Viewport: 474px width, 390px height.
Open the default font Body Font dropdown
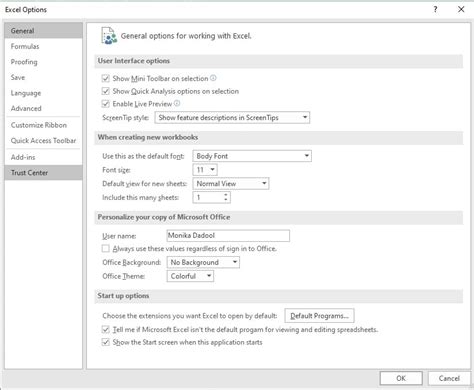click(252, 156)
